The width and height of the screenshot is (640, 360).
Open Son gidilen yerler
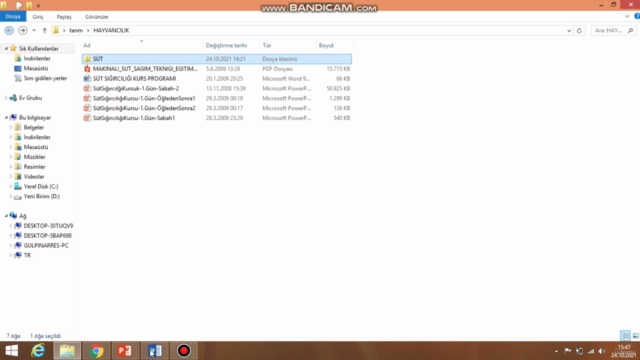45,78
